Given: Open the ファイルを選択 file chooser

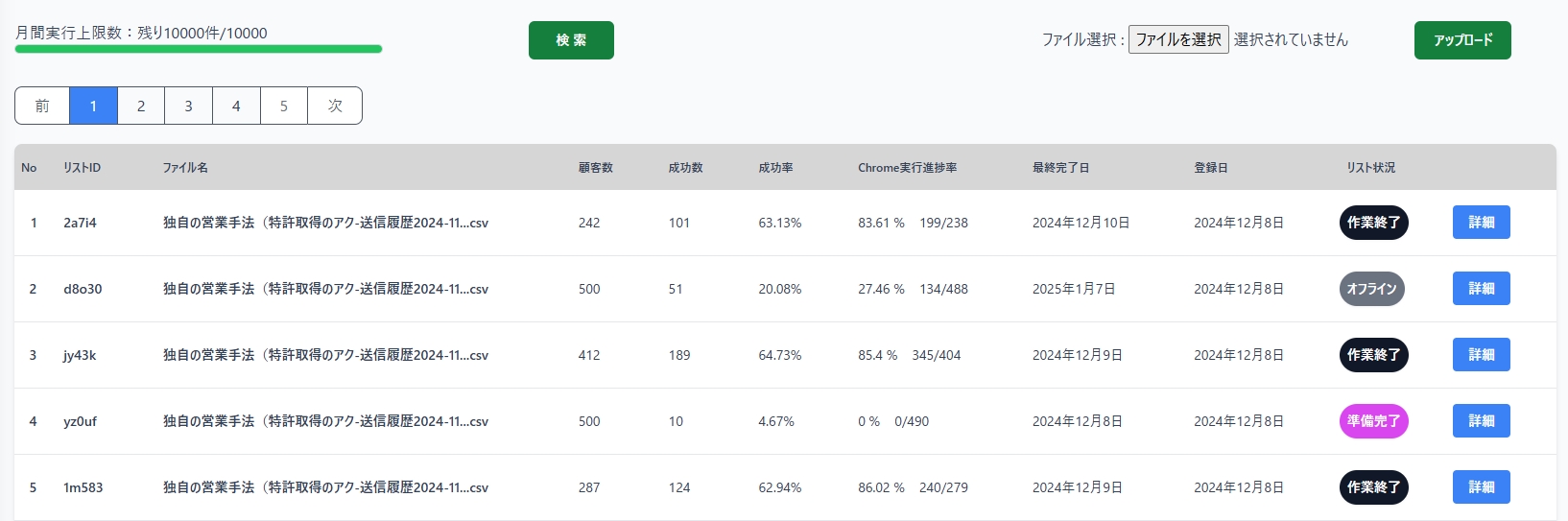Looking at the screenshot, I should point(1177,39).
